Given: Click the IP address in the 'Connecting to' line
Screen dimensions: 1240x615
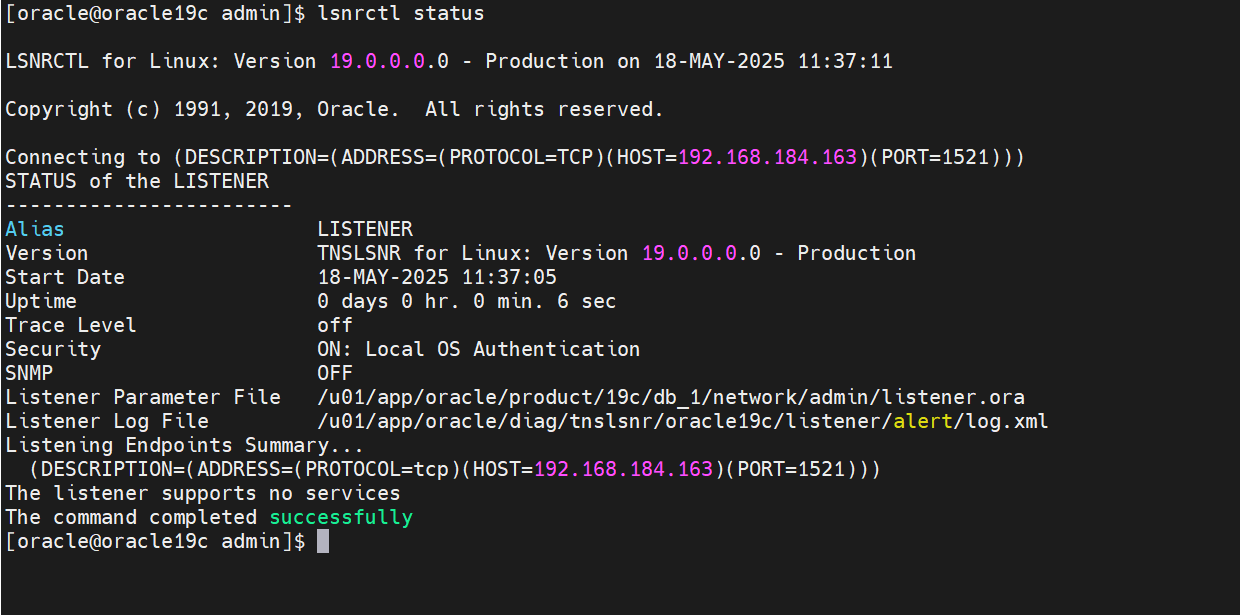Looking at the screenshot, I should coord(768,158).
